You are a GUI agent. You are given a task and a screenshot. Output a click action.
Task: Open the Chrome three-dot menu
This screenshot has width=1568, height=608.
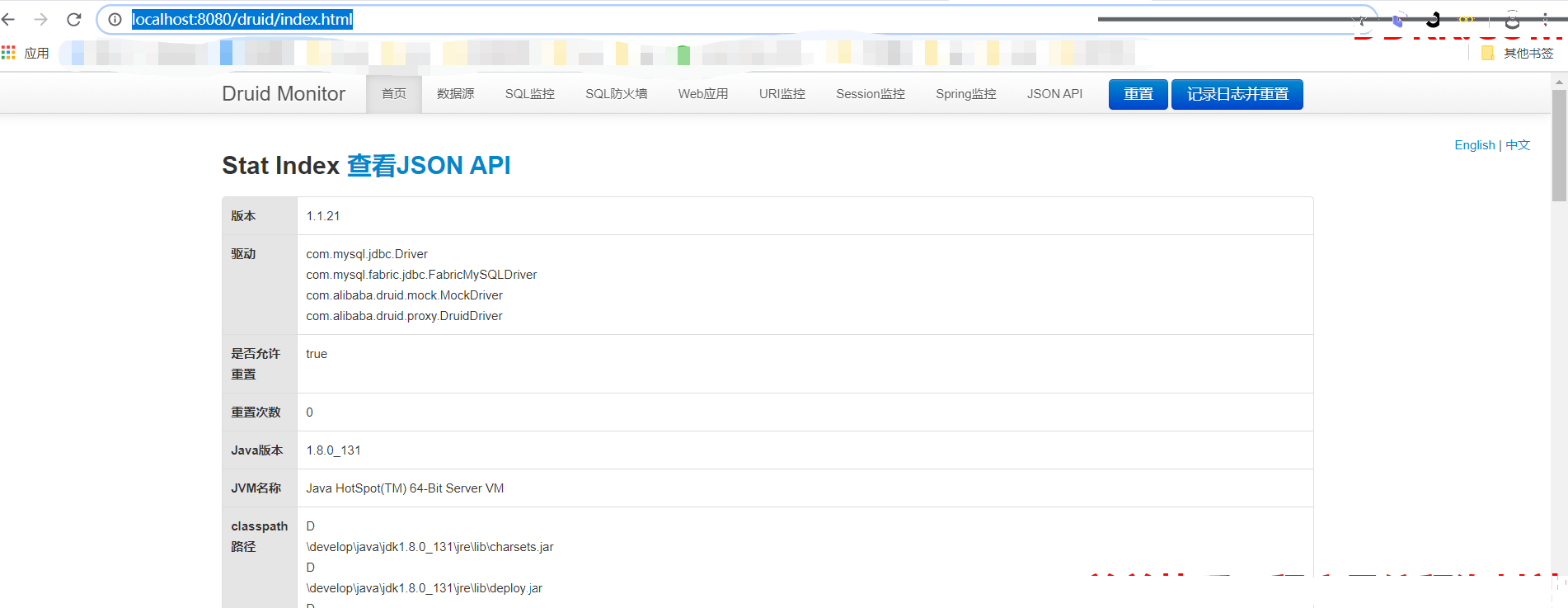click(1546, 20)
